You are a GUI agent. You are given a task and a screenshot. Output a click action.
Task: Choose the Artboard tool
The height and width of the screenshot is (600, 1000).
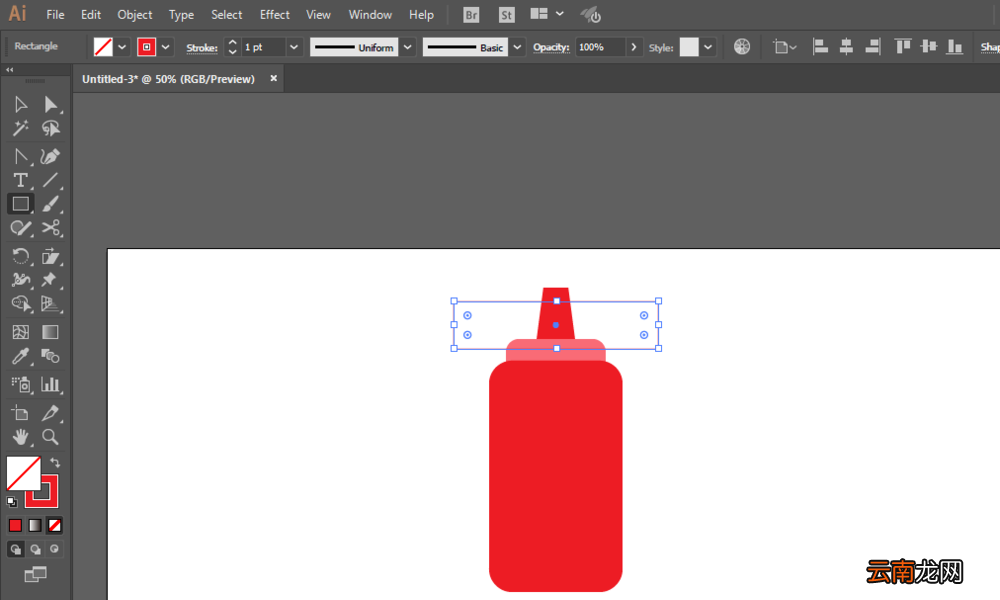click(x=20, y=413)
